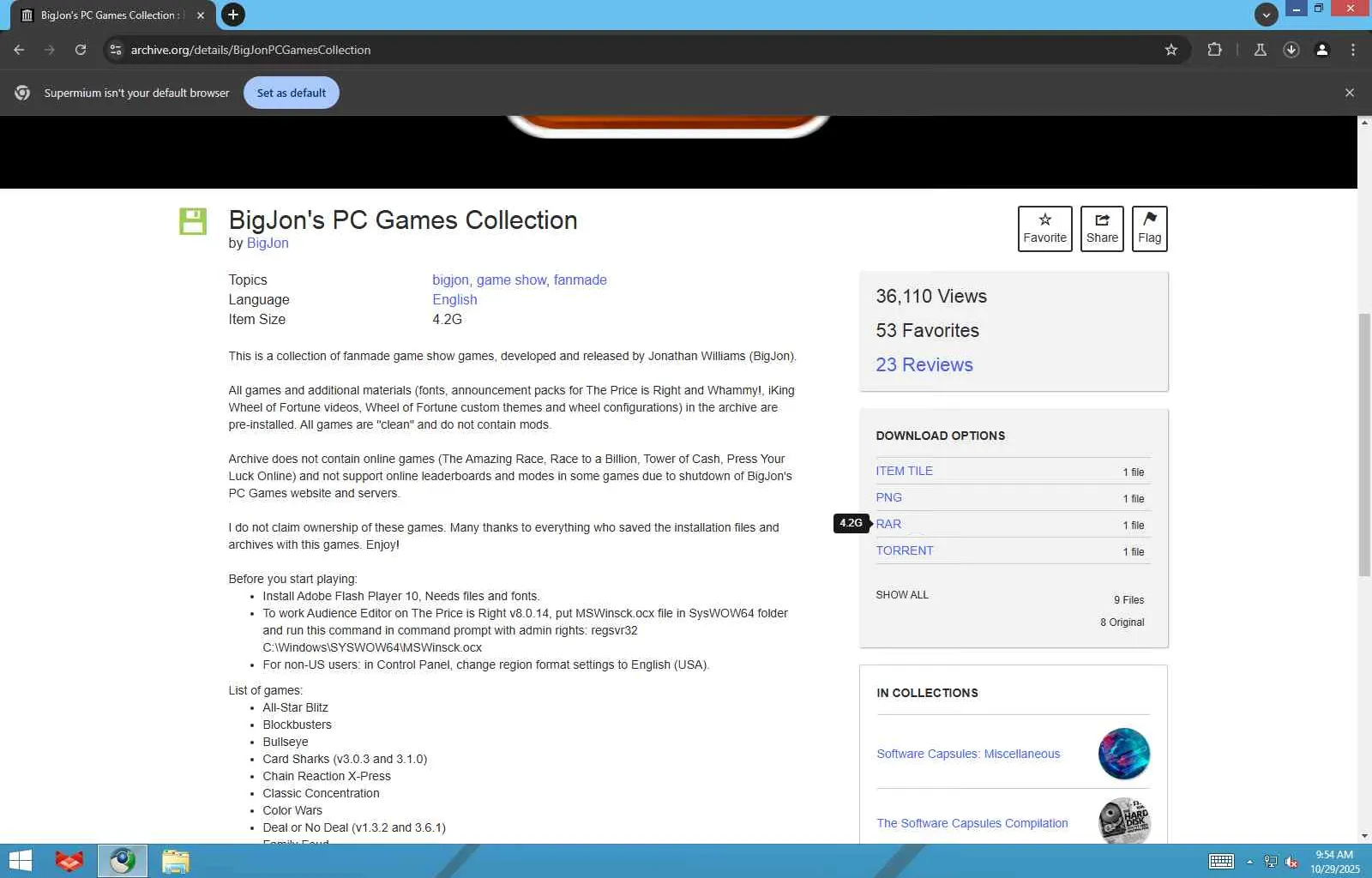Select the BigJon's PC Games Collection tab
Image resolution: width=1372 pixels, height=878 pixels.
pos(111,15)
